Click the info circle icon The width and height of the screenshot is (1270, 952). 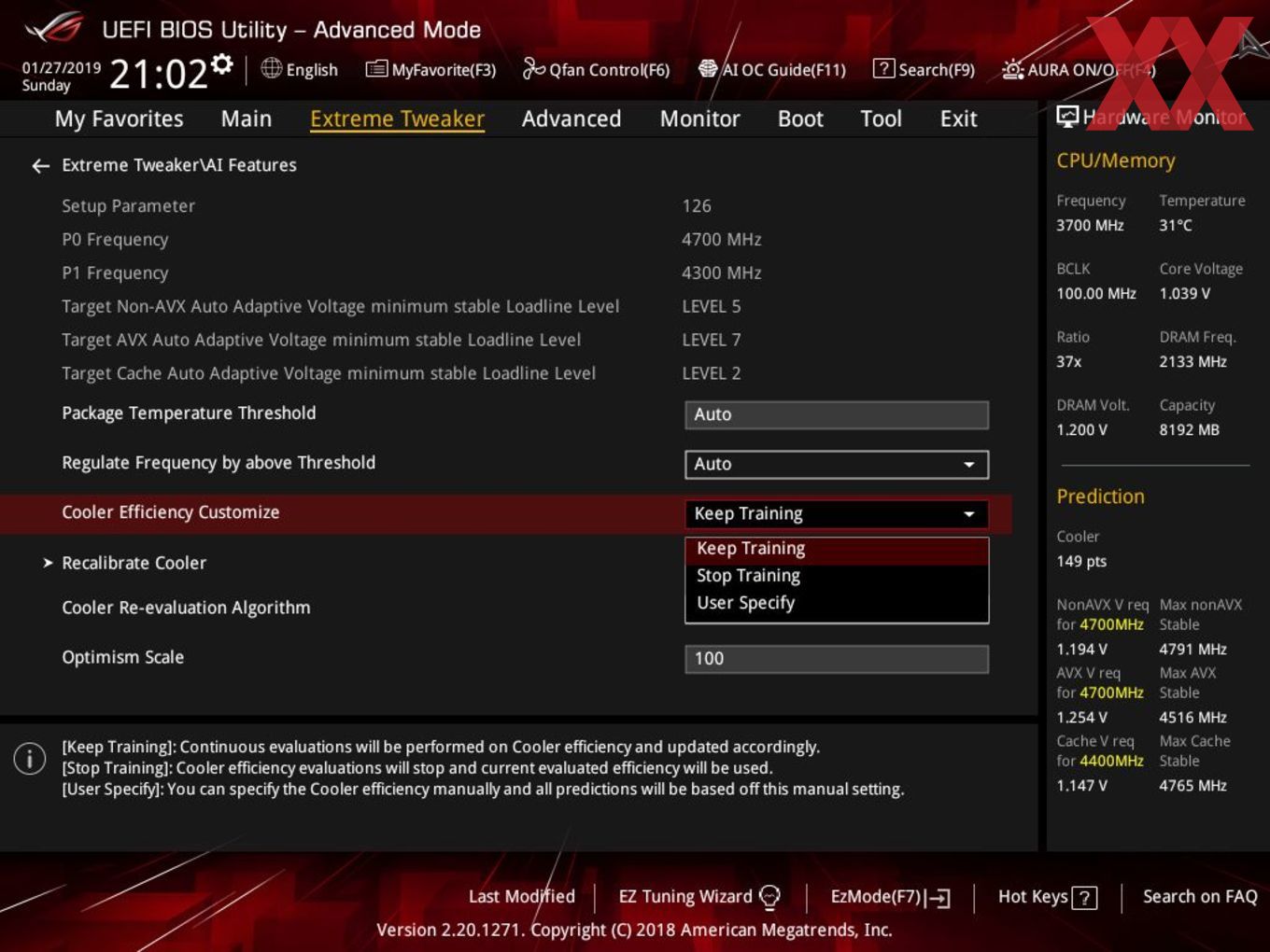[x=30, y=759]
